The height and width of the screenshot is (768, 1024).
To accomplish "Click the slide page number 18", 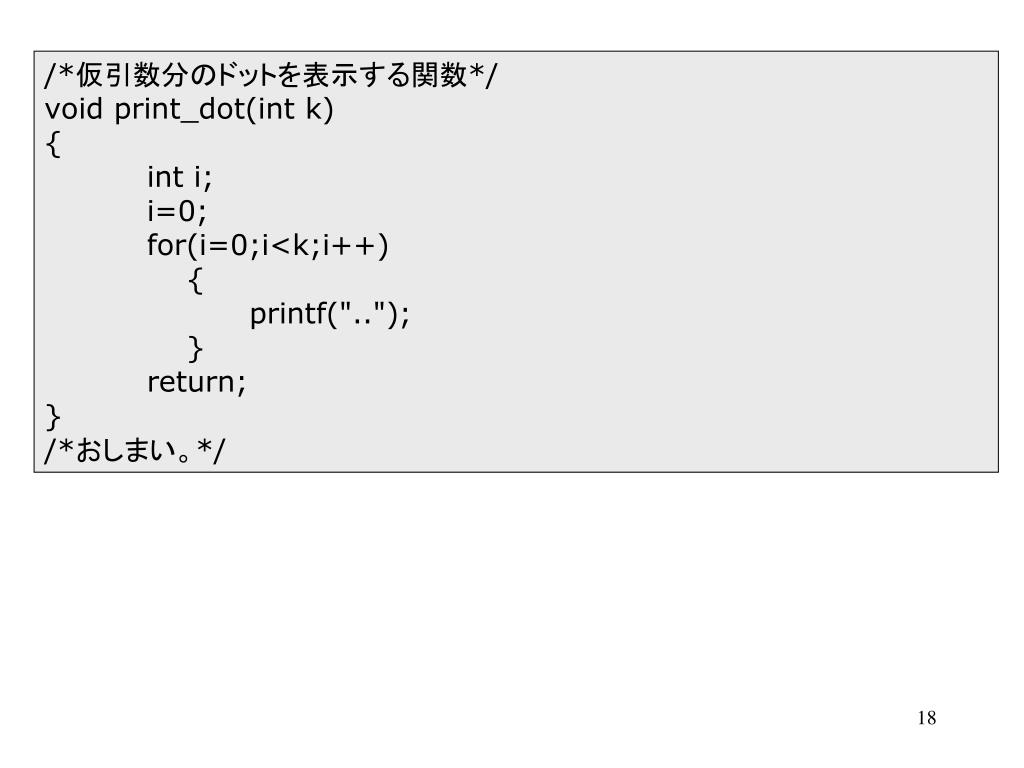I will click(927, 718).
